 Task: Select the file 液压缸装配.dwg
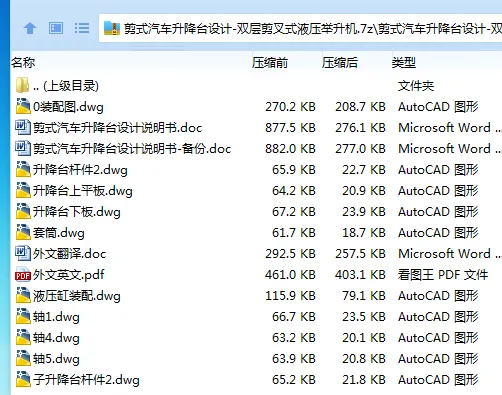coord(77,296)
